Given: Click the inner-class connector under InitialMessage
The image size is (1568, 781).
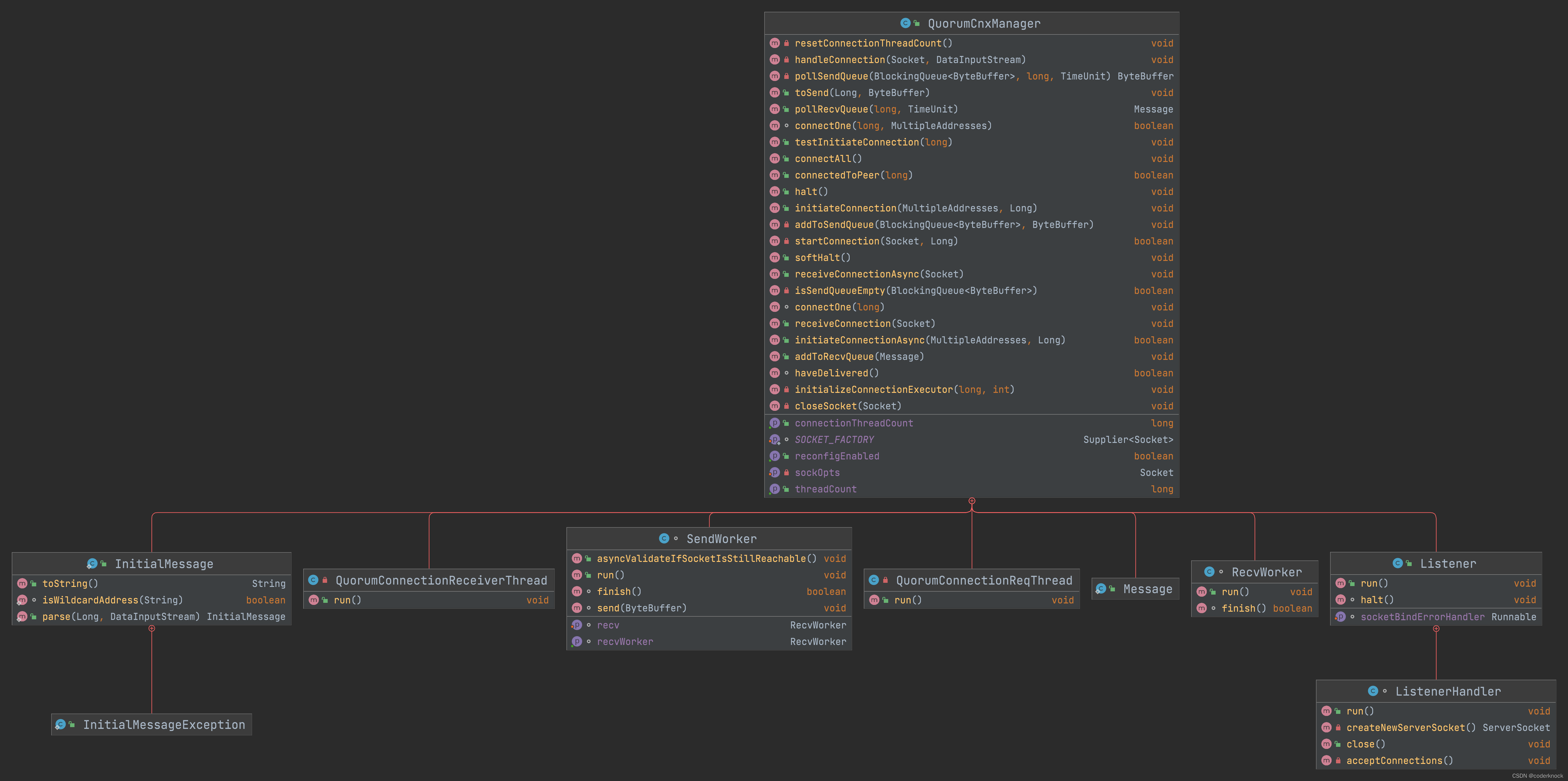Looking at the screenshot, I should [x=152, y=628].
